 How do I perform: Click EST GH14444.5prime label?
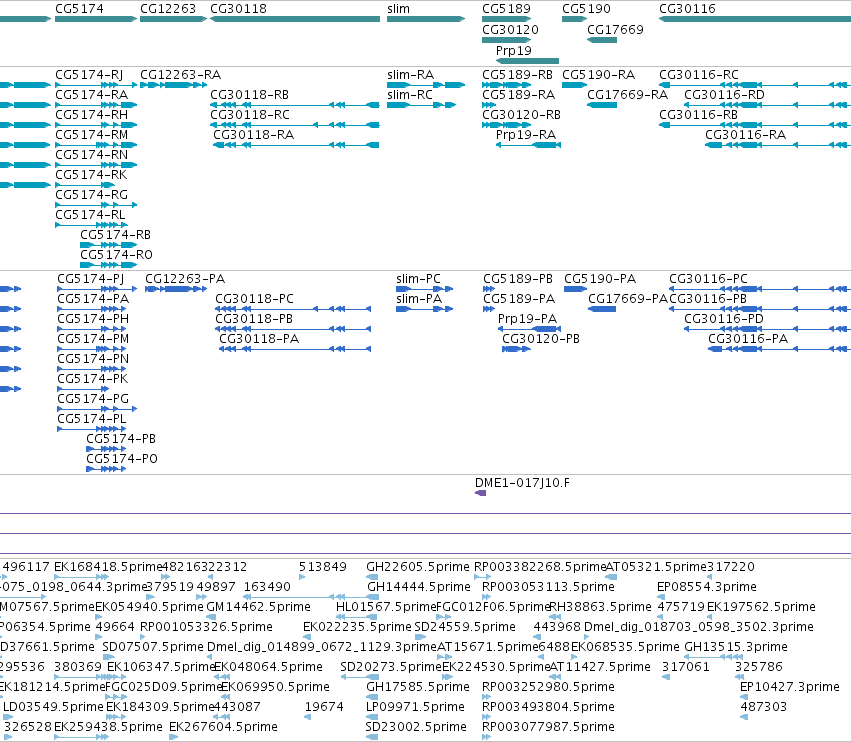[x=418, y=587]
